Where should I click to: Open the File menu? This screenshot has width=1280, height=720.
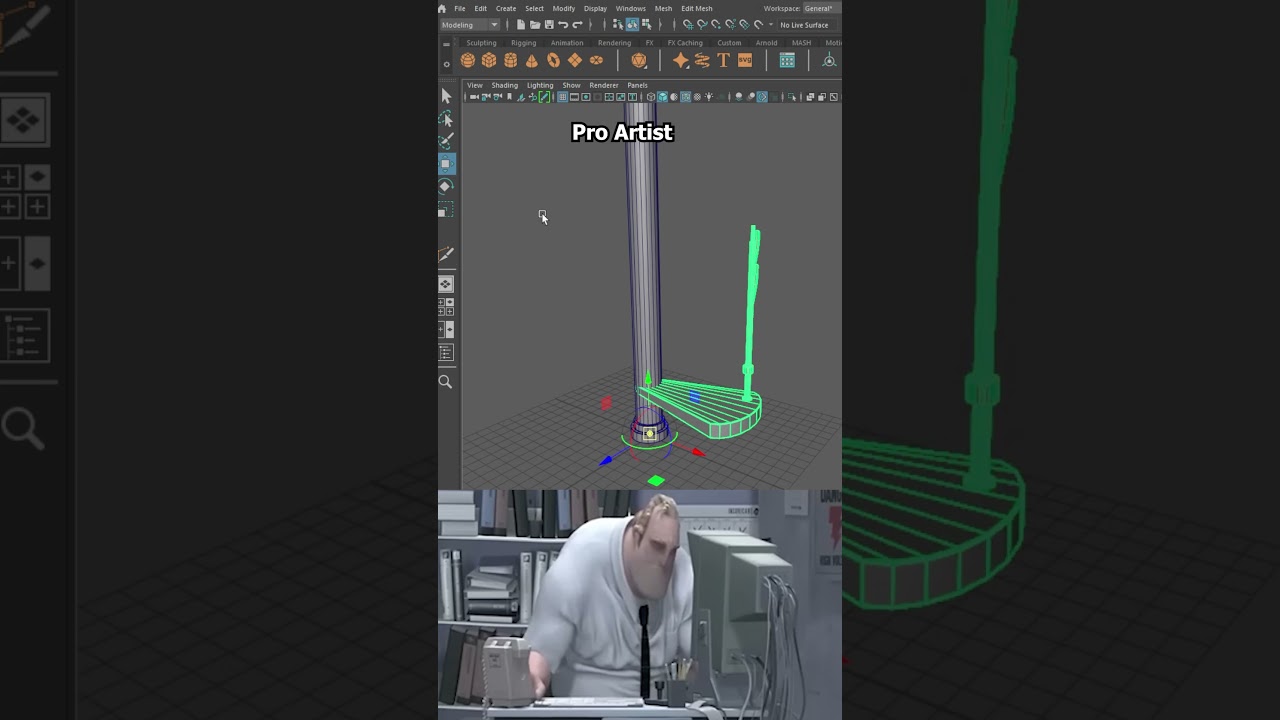click(x=460, y=8)
